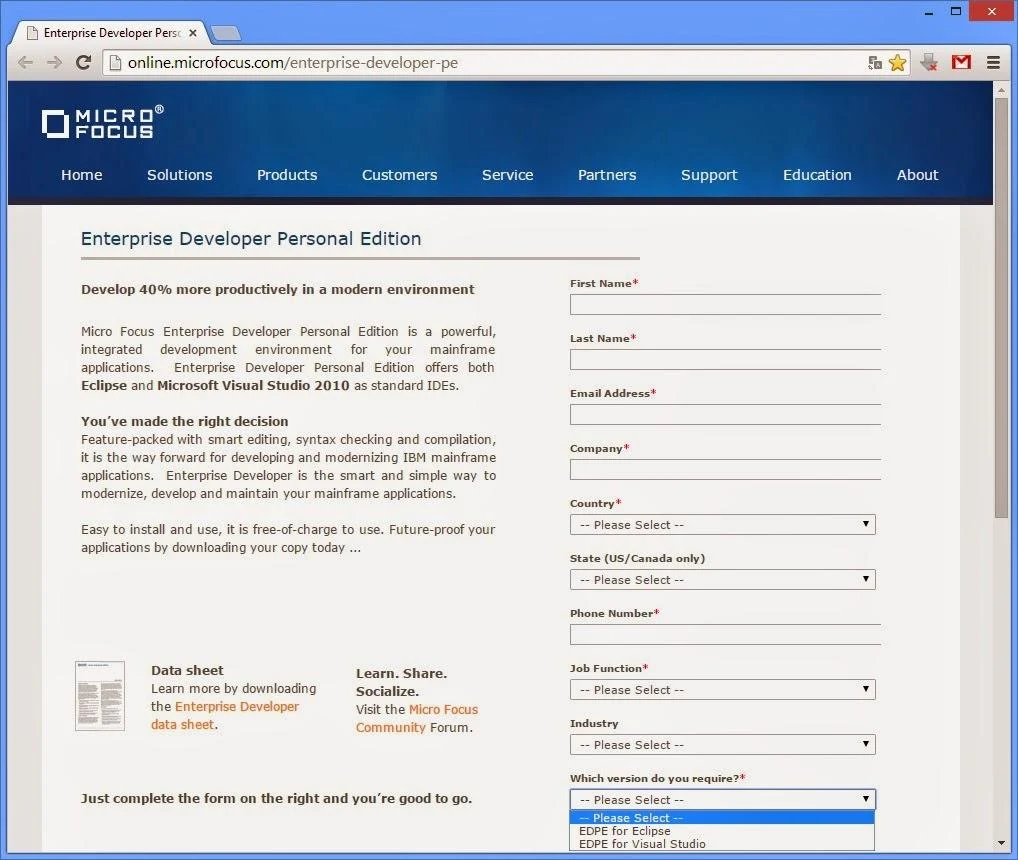
Task: Expand the Job Function dropdown
Action: click(723, 689)
